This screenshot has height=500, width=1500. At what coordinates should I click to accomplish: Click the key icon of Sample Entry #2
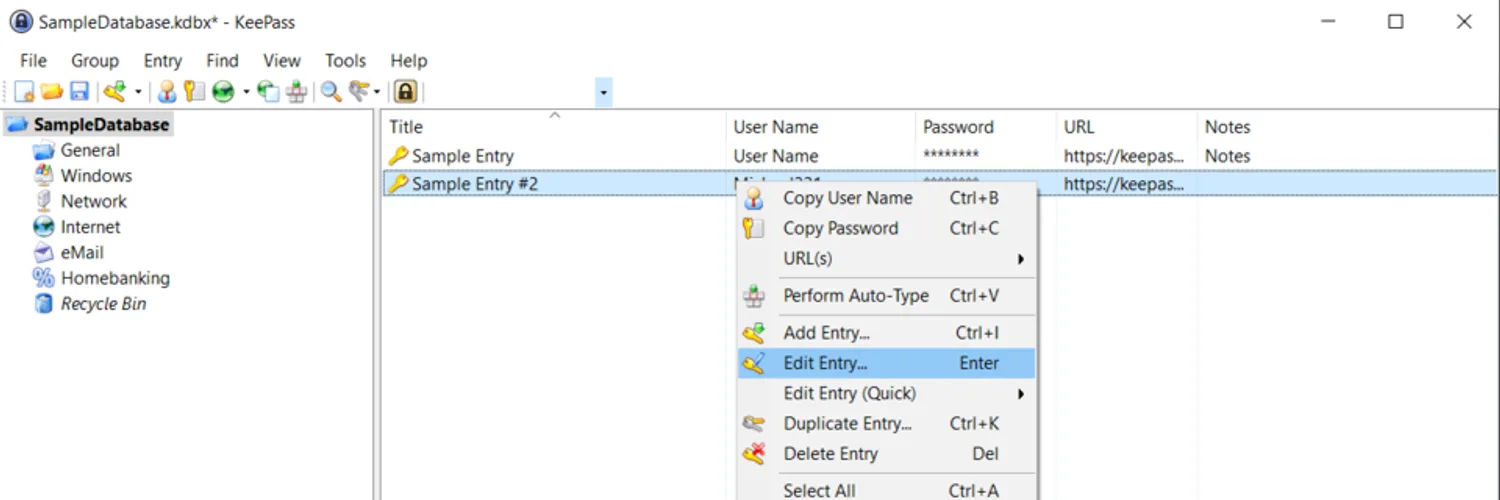pos(399,184)
